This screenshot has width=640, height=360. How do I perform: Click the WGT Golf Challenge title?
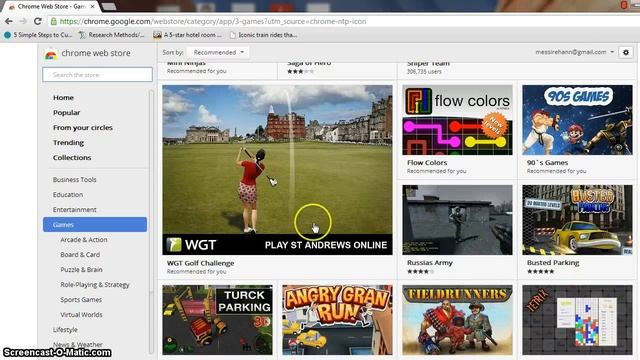pos(200,263)
